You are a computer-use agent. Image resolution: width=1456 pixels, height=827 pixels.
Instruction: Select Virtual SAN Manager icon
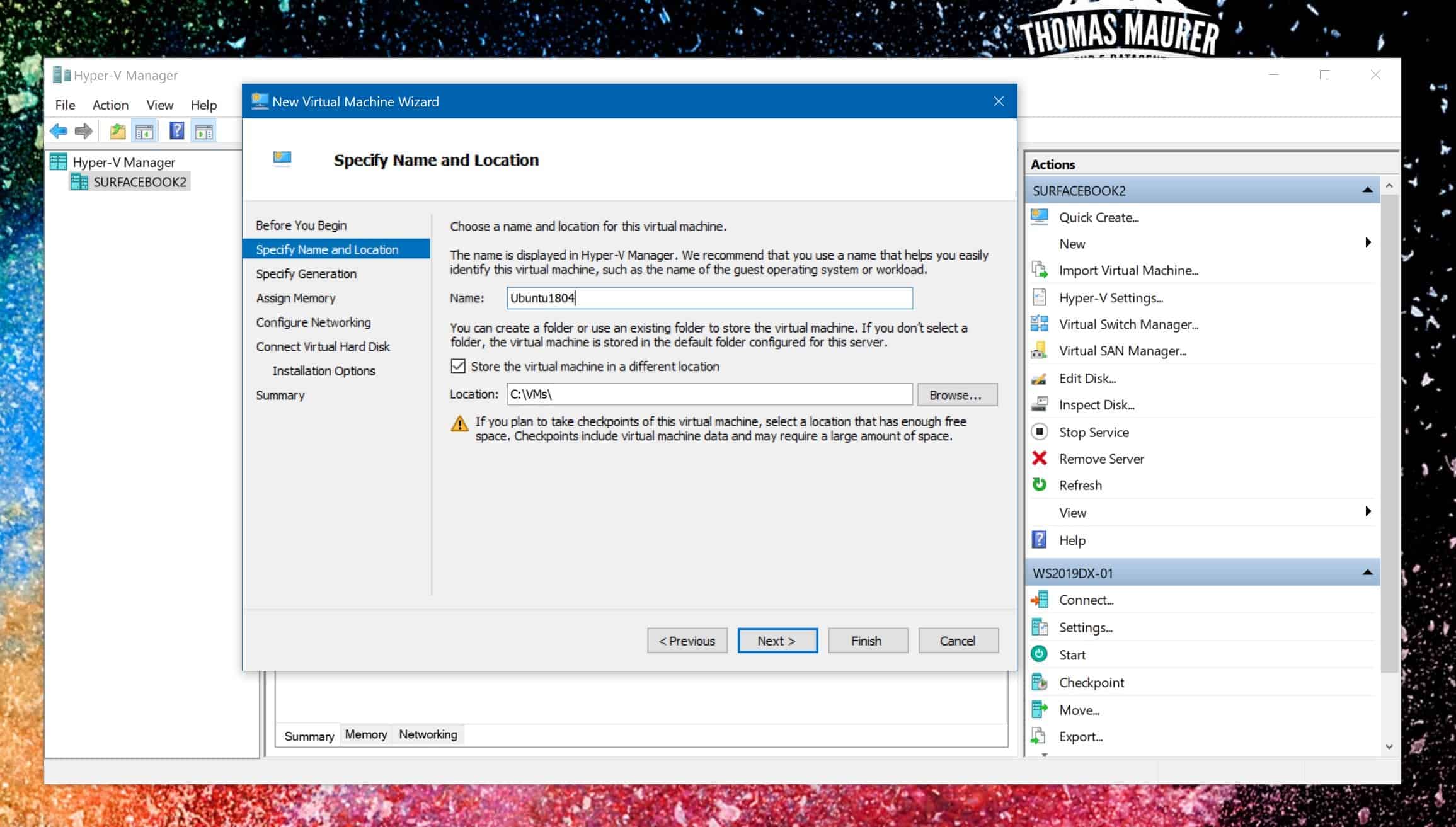[x=1039, y=351]
